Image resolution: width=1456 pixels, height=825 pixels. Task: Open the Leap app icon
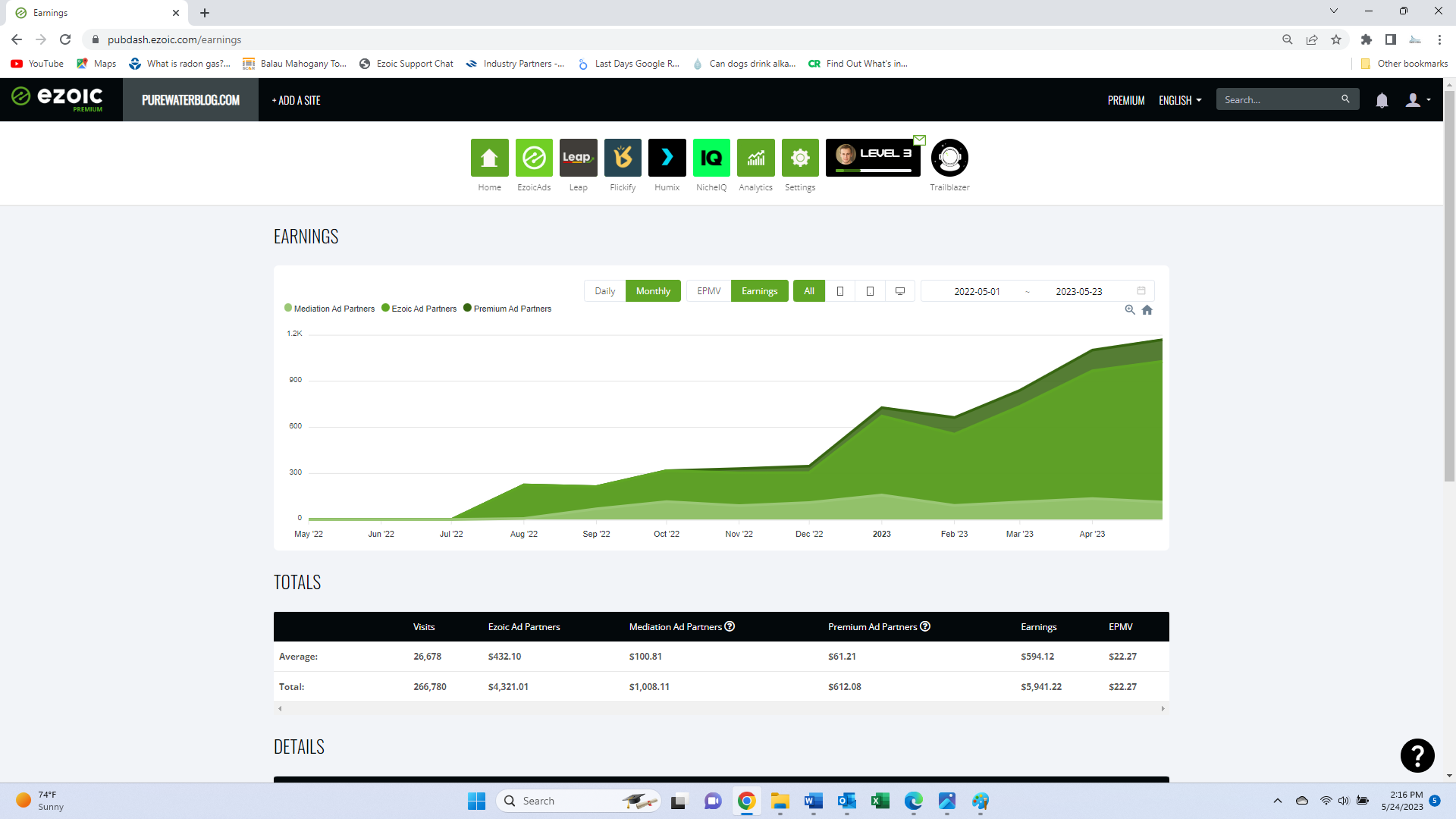pos(578,158)
